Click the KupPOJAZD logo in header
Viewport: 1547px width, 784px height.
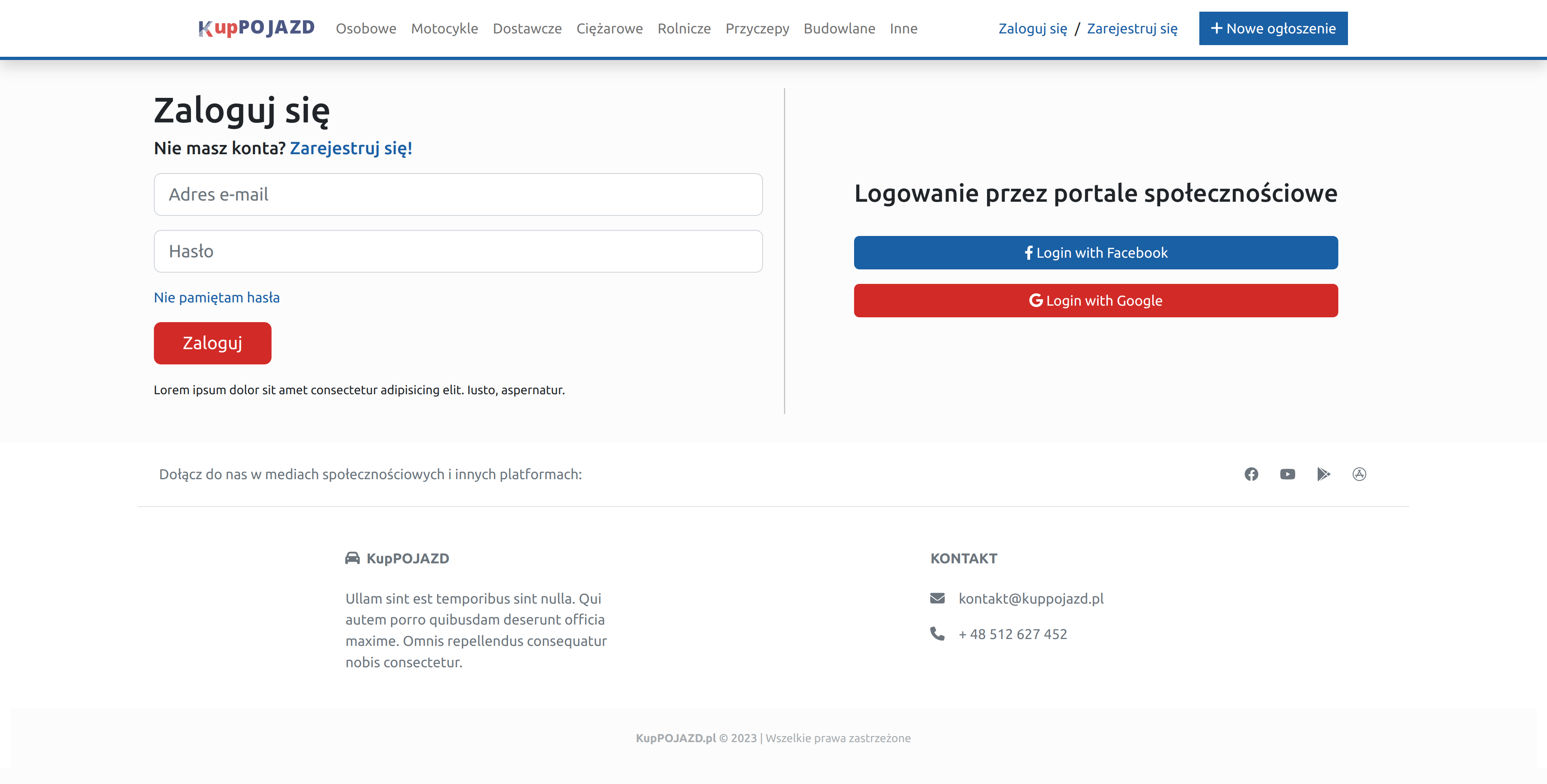coord(257,28)
